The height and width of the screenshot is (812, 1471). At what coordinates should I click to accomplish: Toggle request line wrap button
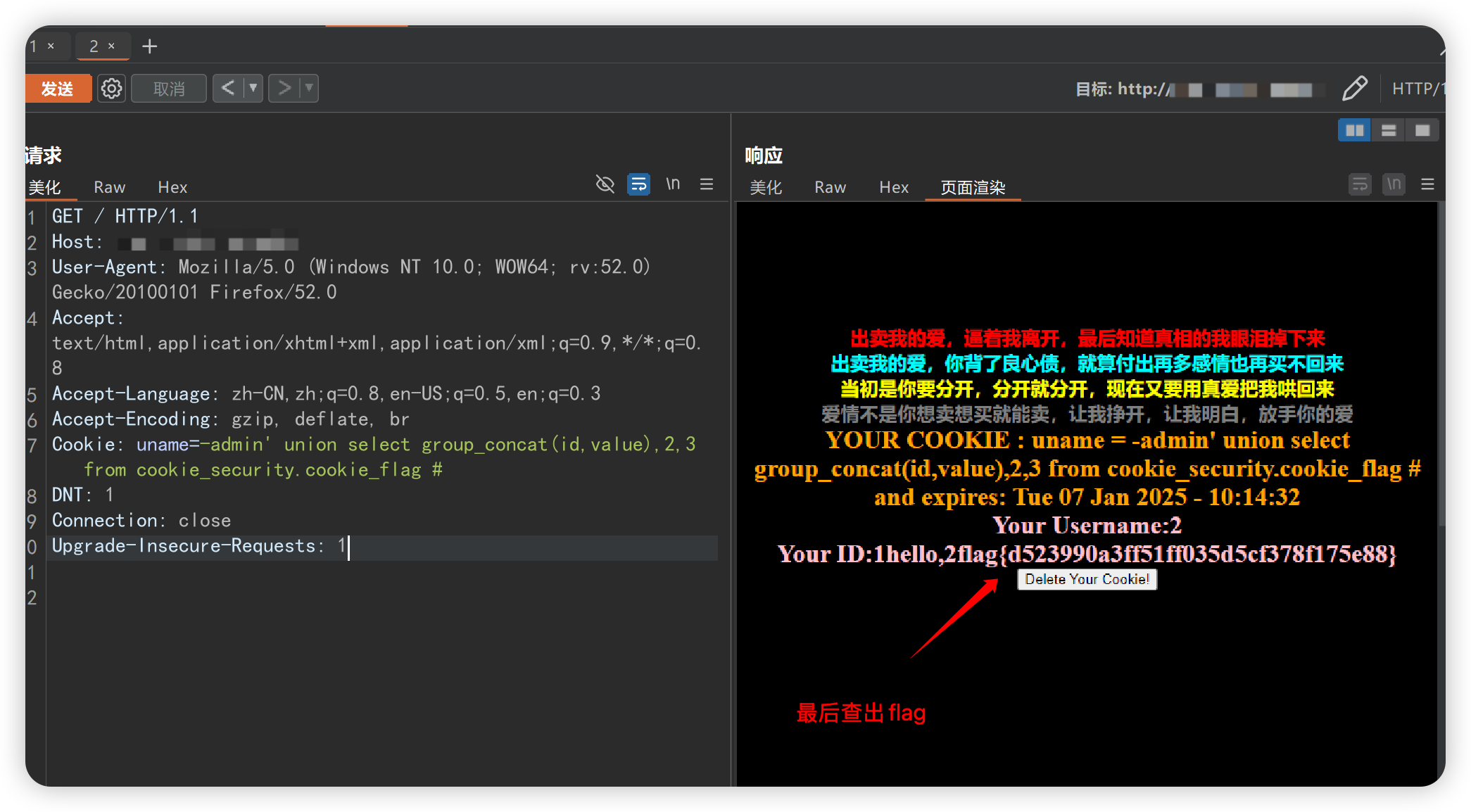pos(638,184)
